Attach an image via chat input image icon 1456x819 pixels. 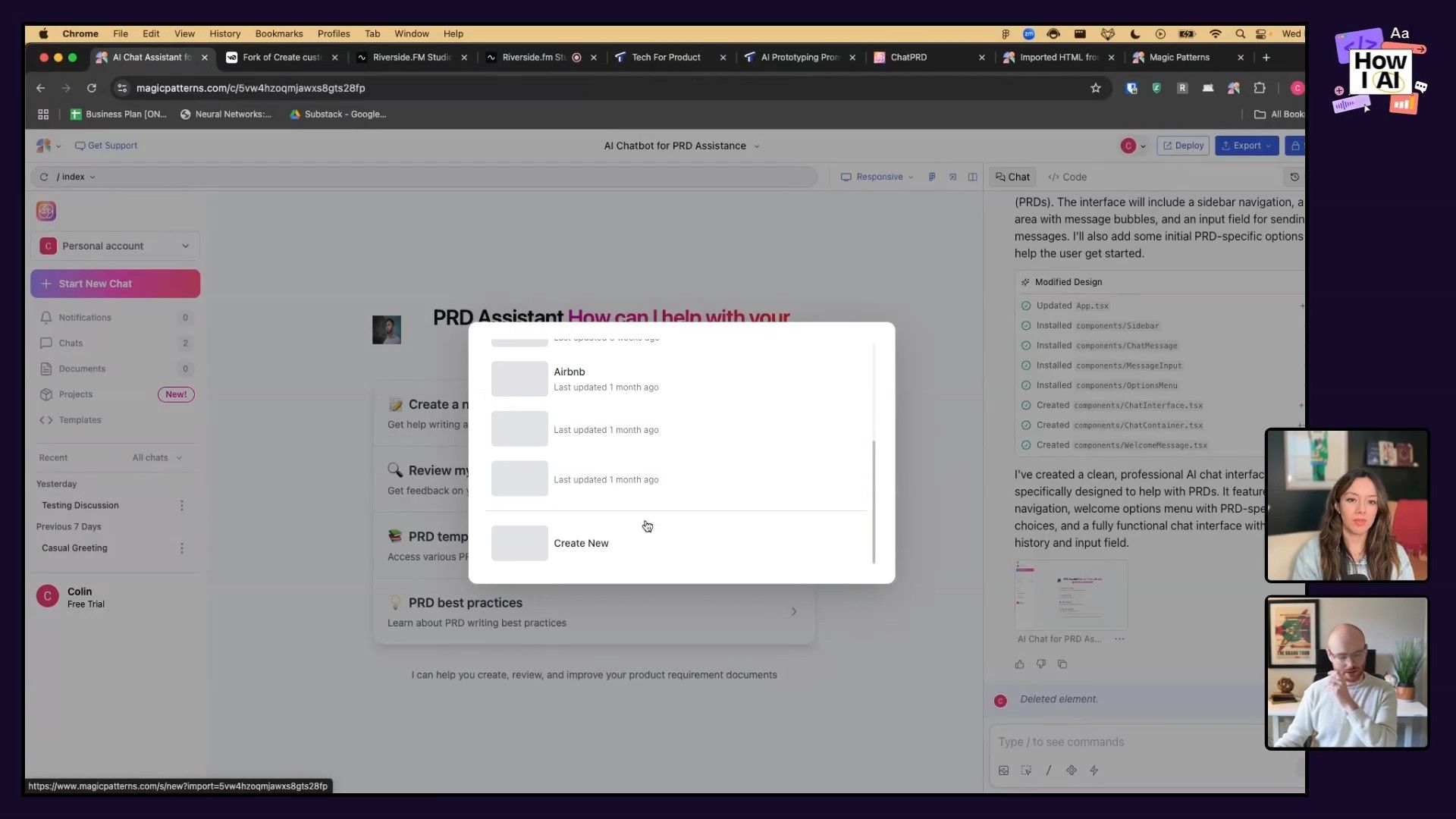coord(1003,770)
